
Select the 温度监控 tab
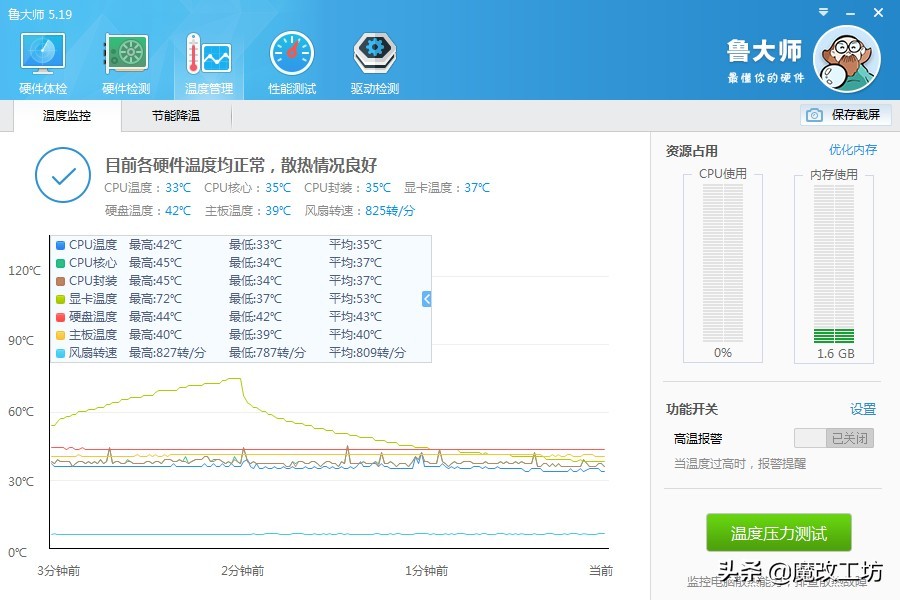tap(65, 116)
